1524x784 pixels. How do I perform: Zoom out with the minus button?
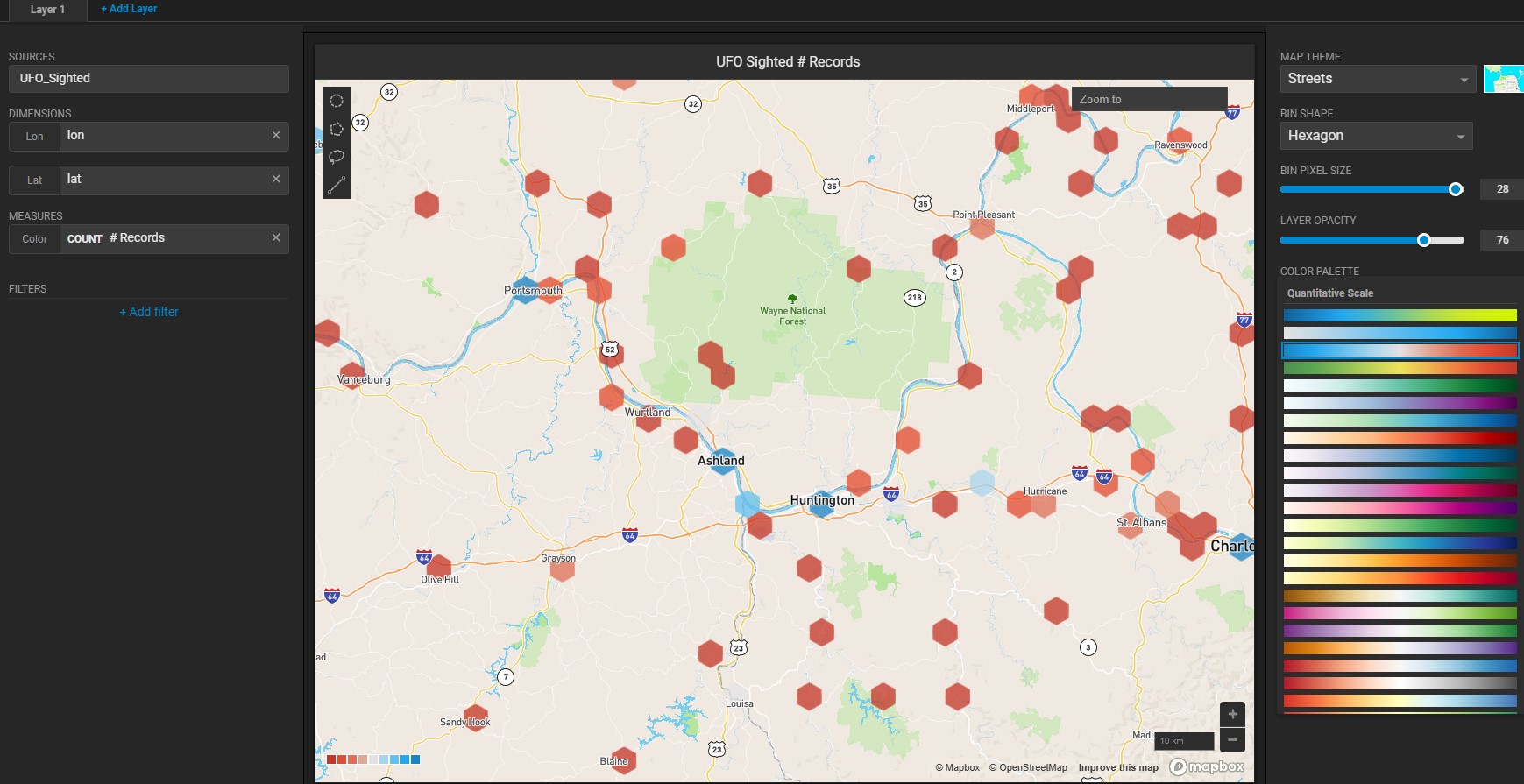tap(1232, 740)
